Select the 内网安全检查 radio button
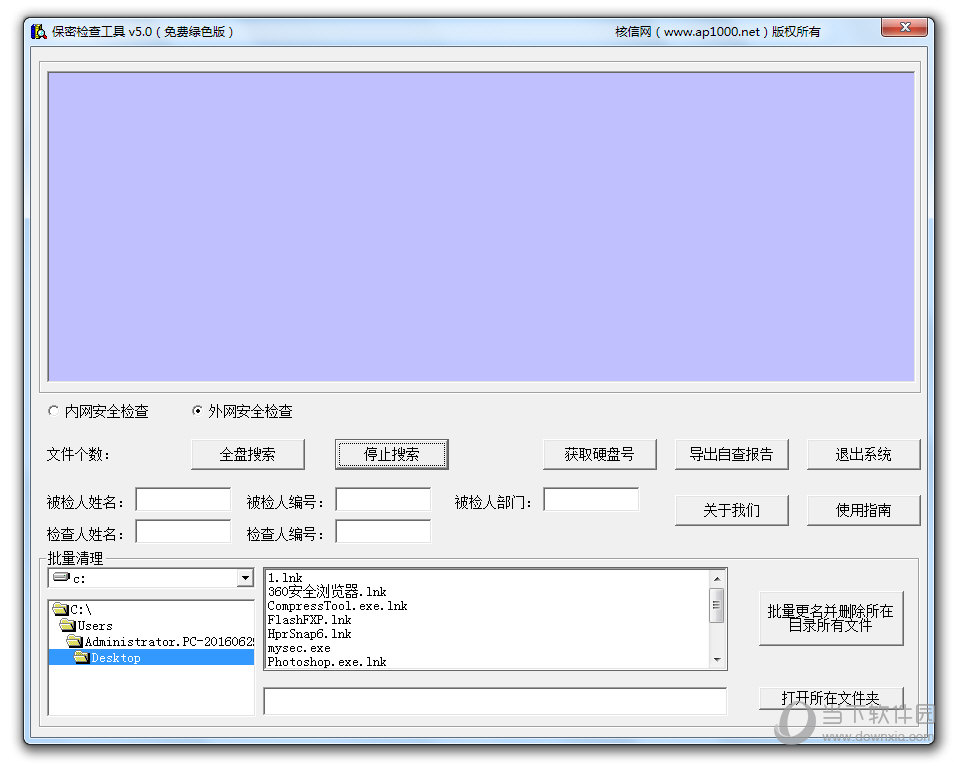 (x=54, y=411)
